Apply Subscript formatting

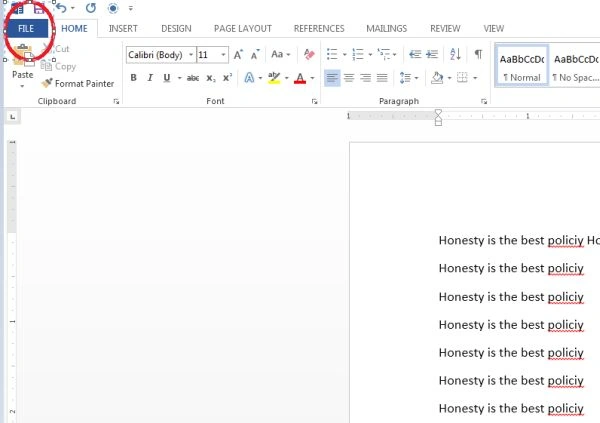click(x=211, y=78)
